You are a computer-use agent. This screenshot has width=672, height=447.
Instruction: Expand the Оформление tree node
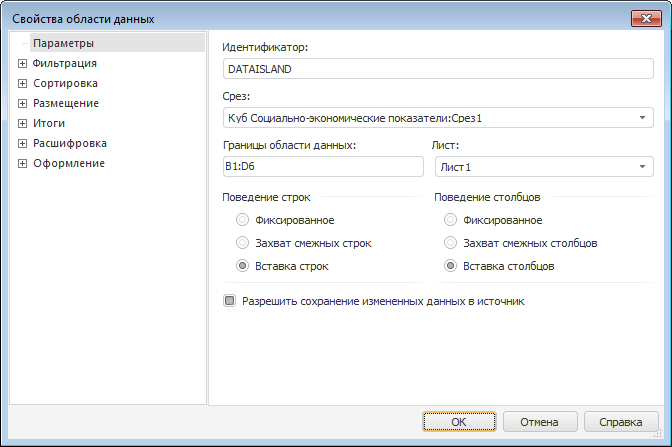coord(22,163)
